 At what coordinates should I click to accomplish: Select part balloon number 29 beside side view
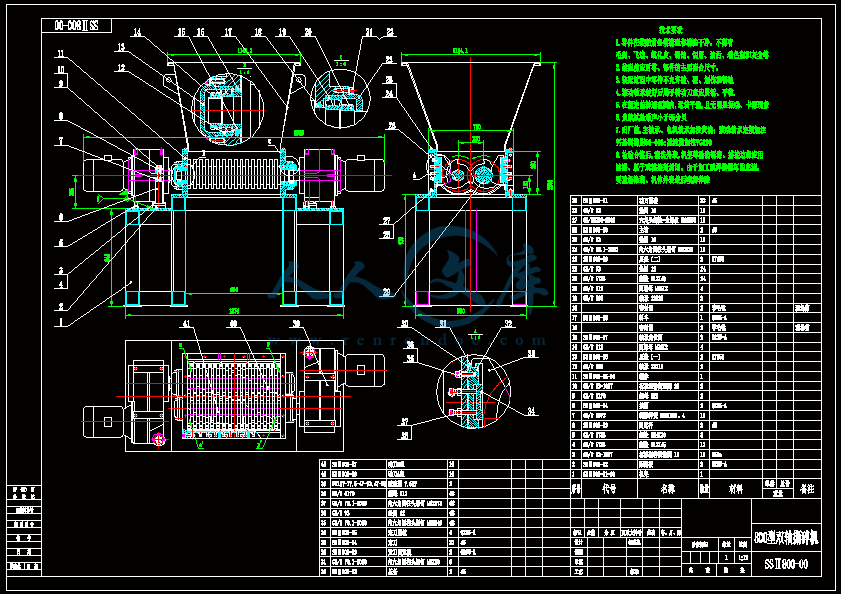pos(386,292)
